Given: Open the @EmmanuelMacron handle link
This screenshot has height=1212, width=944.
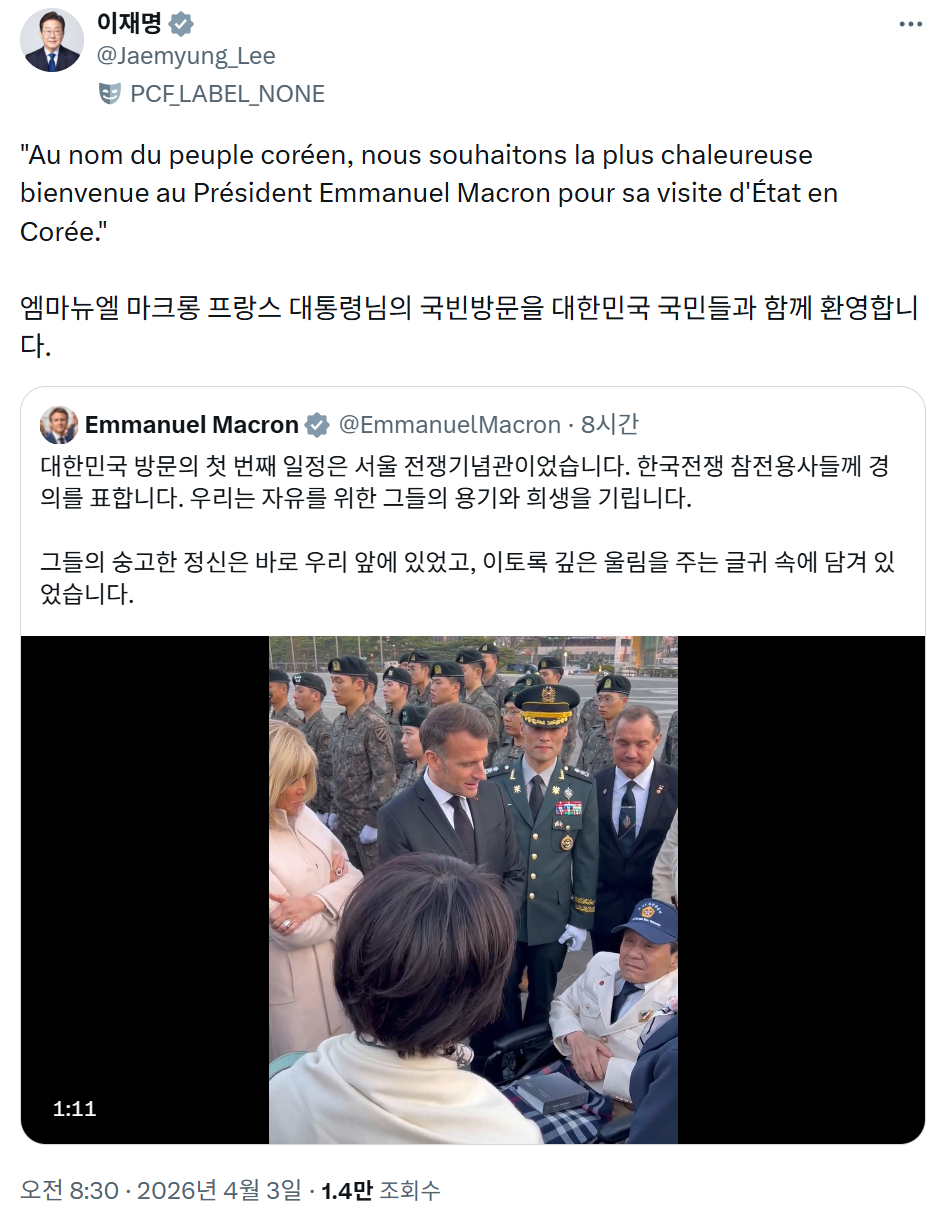Looking at the screenshot, I should click(x=450, y=425).
